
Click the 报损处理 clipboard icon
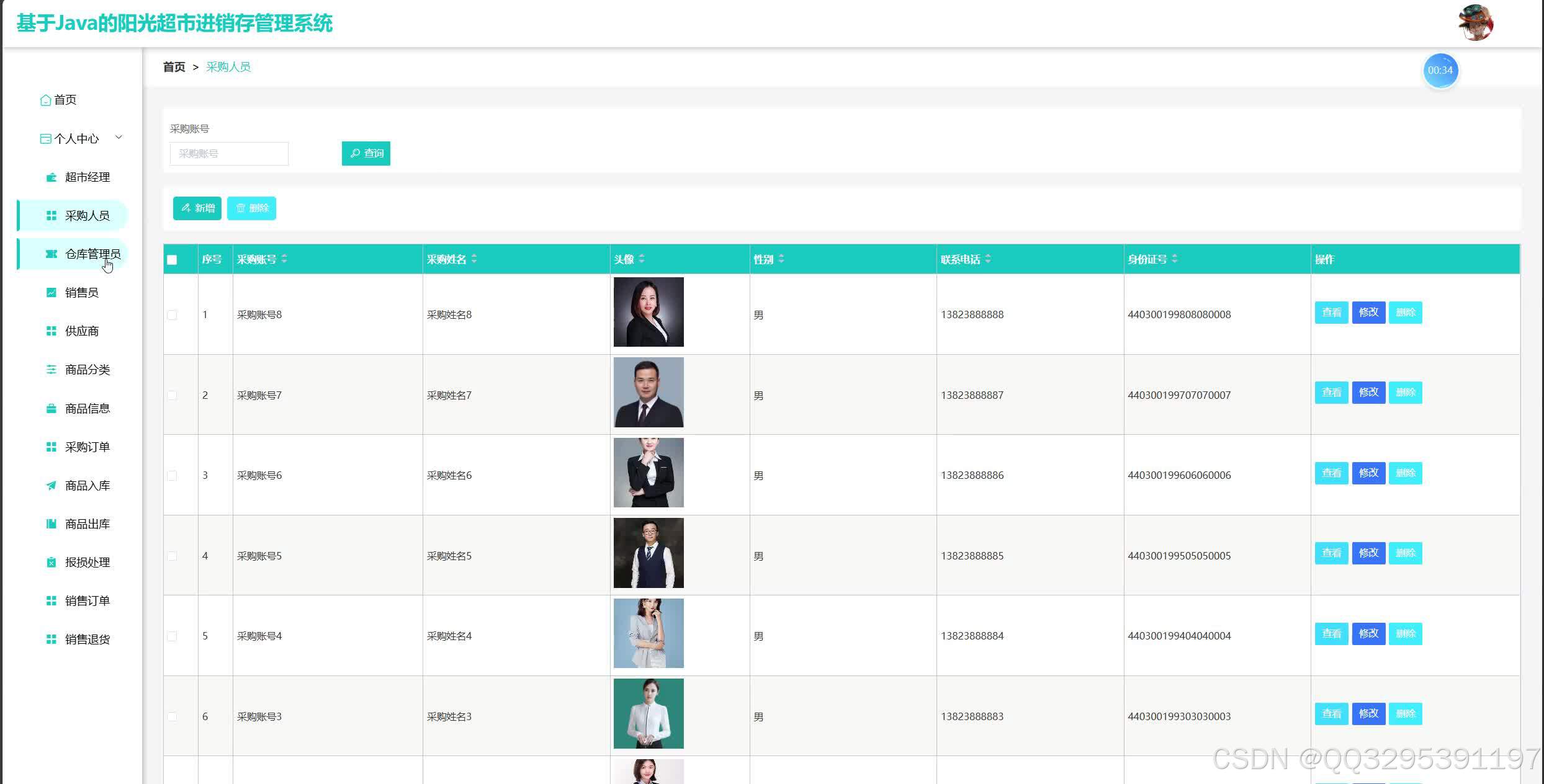tap(52, 563)
